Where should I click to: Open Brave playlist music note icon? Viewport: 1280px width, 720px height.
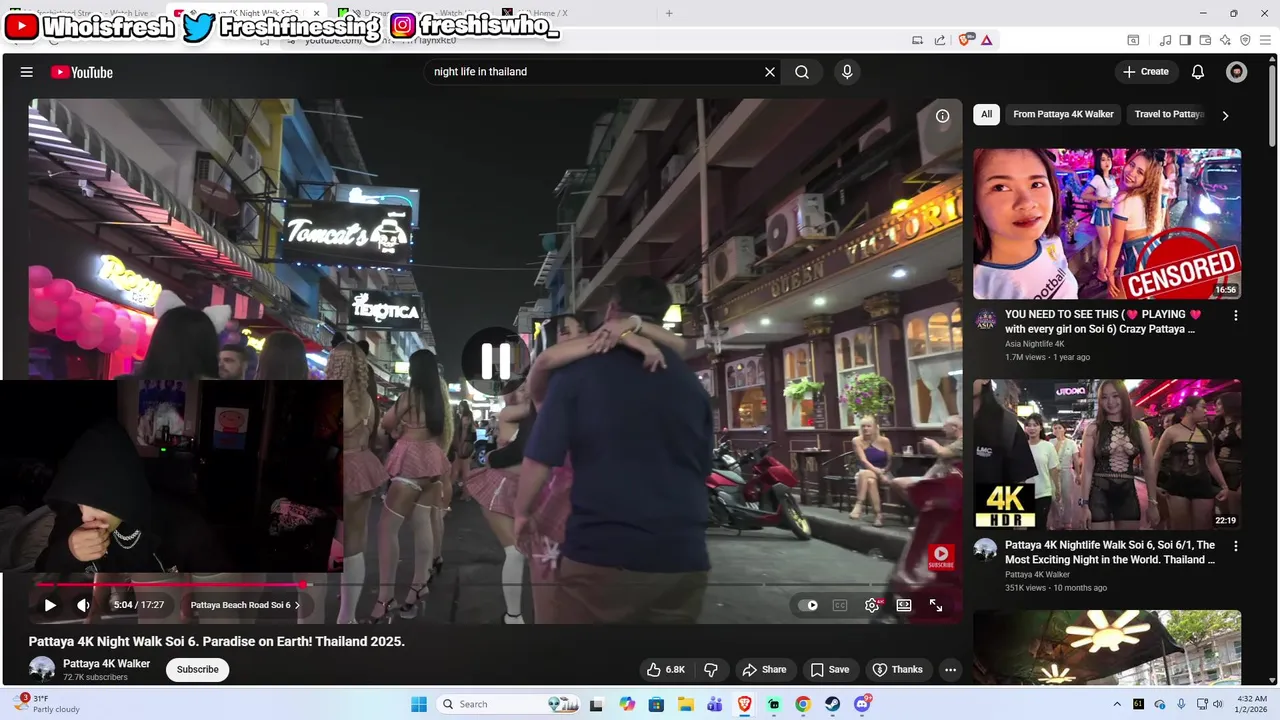pos(1165,40)
